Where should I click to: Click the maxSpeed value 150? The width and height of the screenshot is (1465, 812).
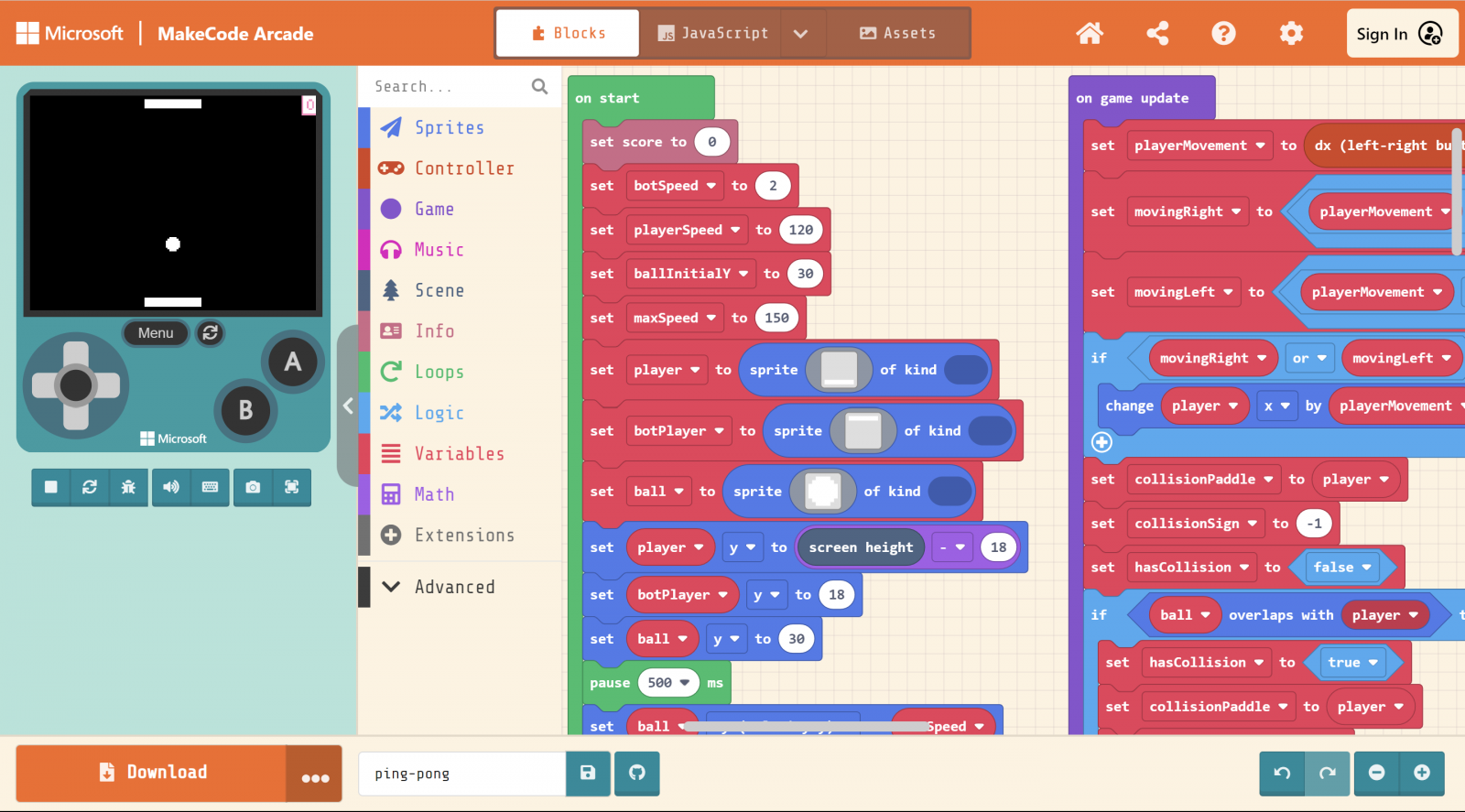tap(776, 318)
